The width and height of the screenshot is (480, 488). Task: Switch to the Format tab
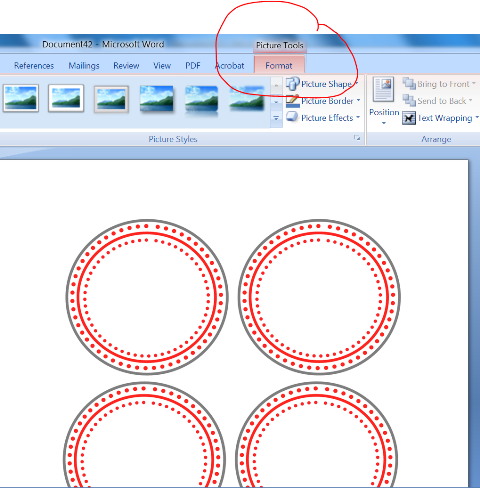pyautogui.click(x=279, y=66)
